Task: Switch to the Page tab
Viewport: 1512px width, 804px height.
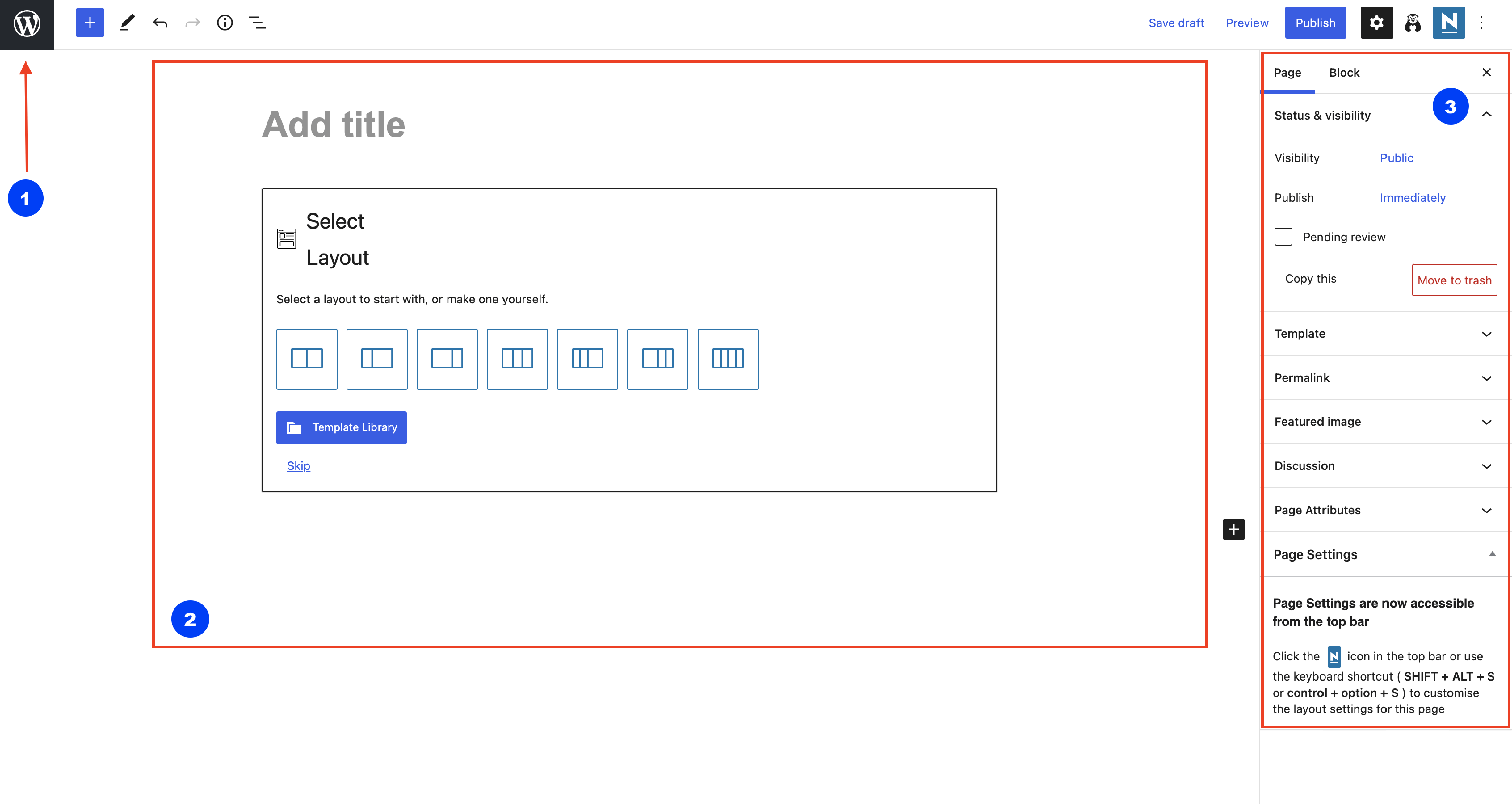Action: tap(1287, 72)
